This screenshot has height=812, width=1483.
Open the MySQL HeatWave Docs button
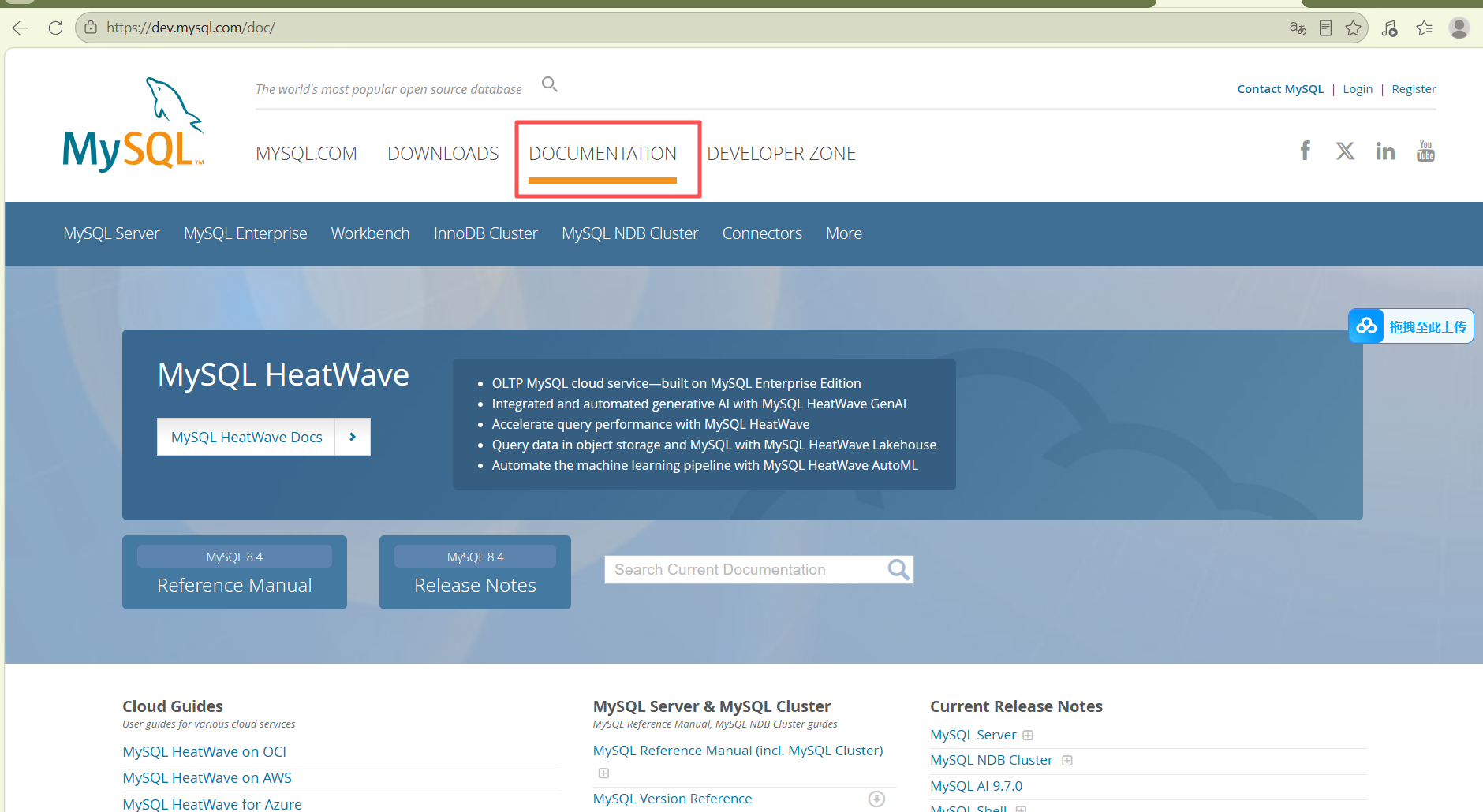(x=246, y=437)
